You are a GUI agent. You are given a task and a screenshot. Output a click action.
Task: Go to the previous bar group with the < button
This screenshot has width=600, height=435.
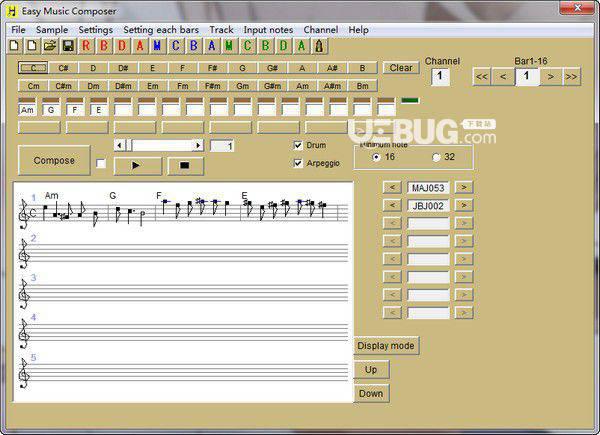click(503, 77)
